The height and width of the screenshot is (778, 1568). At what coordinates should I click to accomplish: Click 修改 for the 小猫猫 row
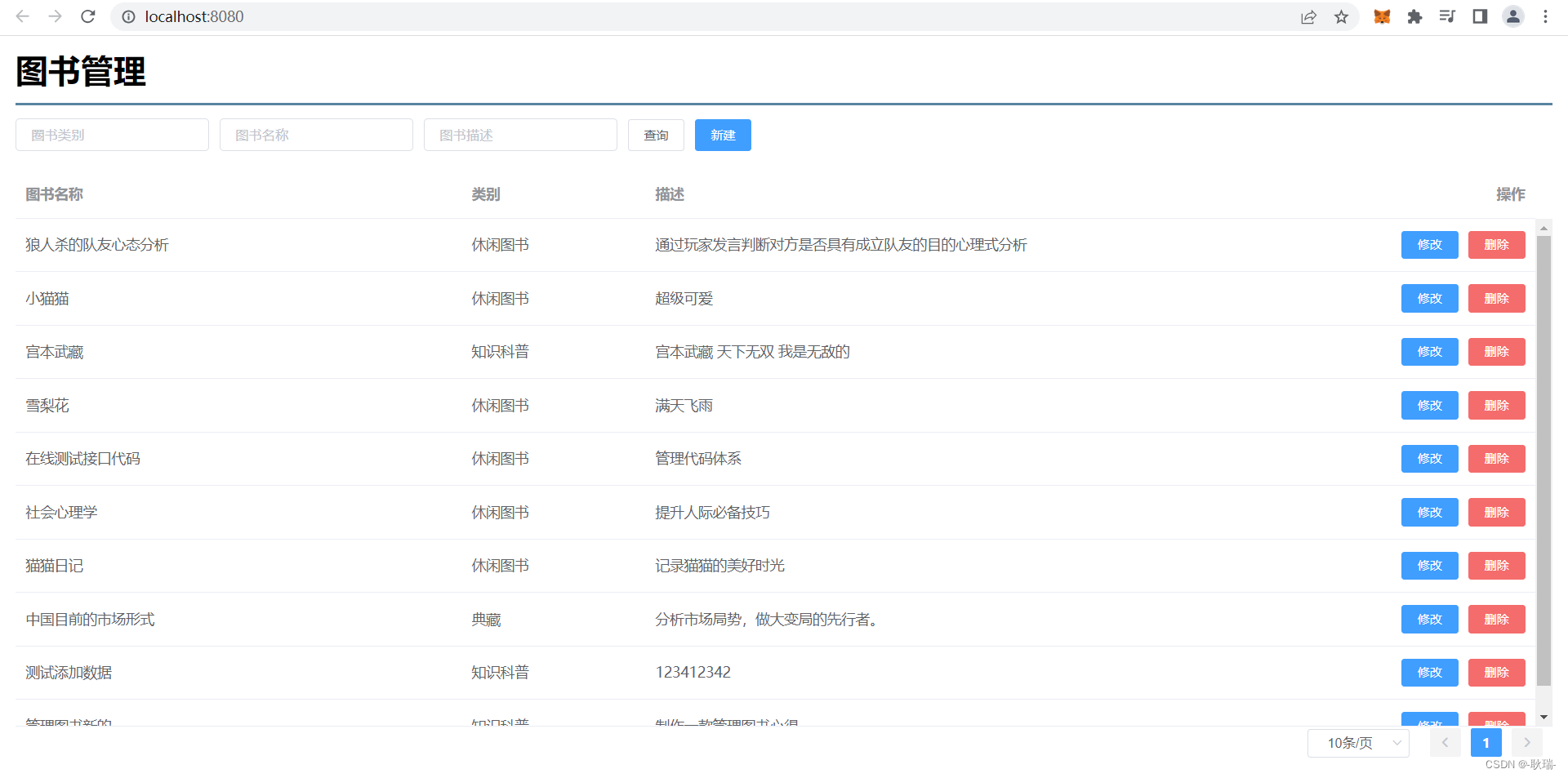pos(1429,298)
